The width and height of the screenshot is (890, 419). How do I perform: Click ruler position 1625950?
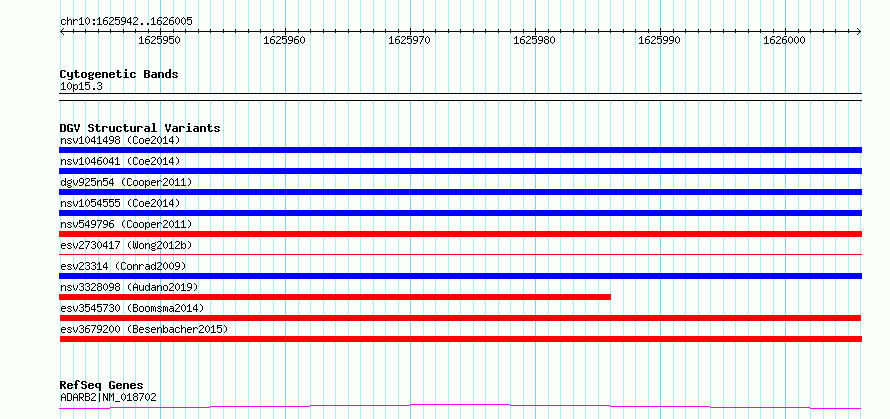point(159,40)
